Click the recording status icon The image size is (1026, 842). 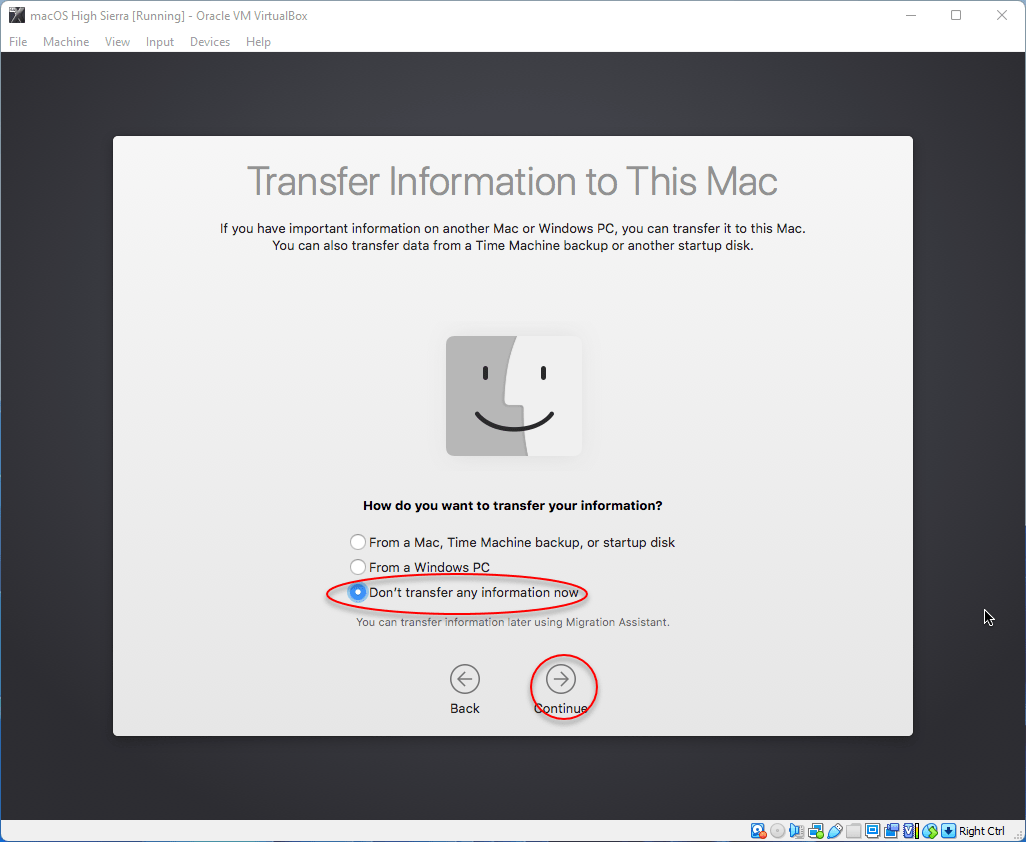891,831
